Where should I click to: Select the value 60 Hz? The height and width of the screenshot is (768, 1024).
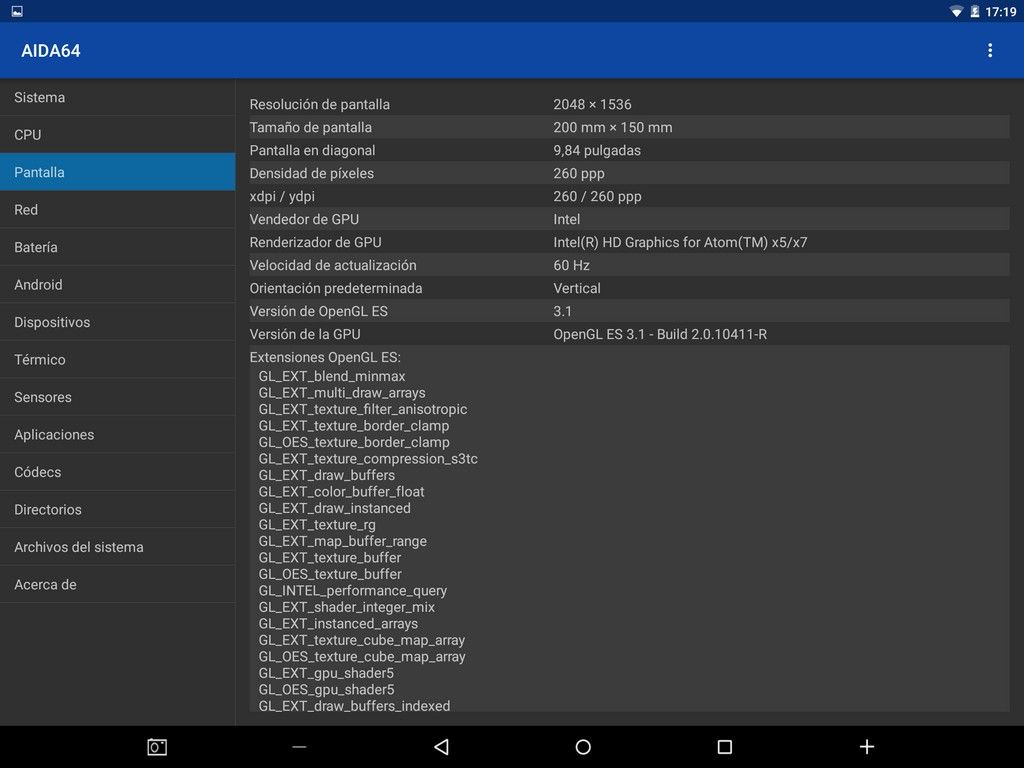click(x=571, y=265)
